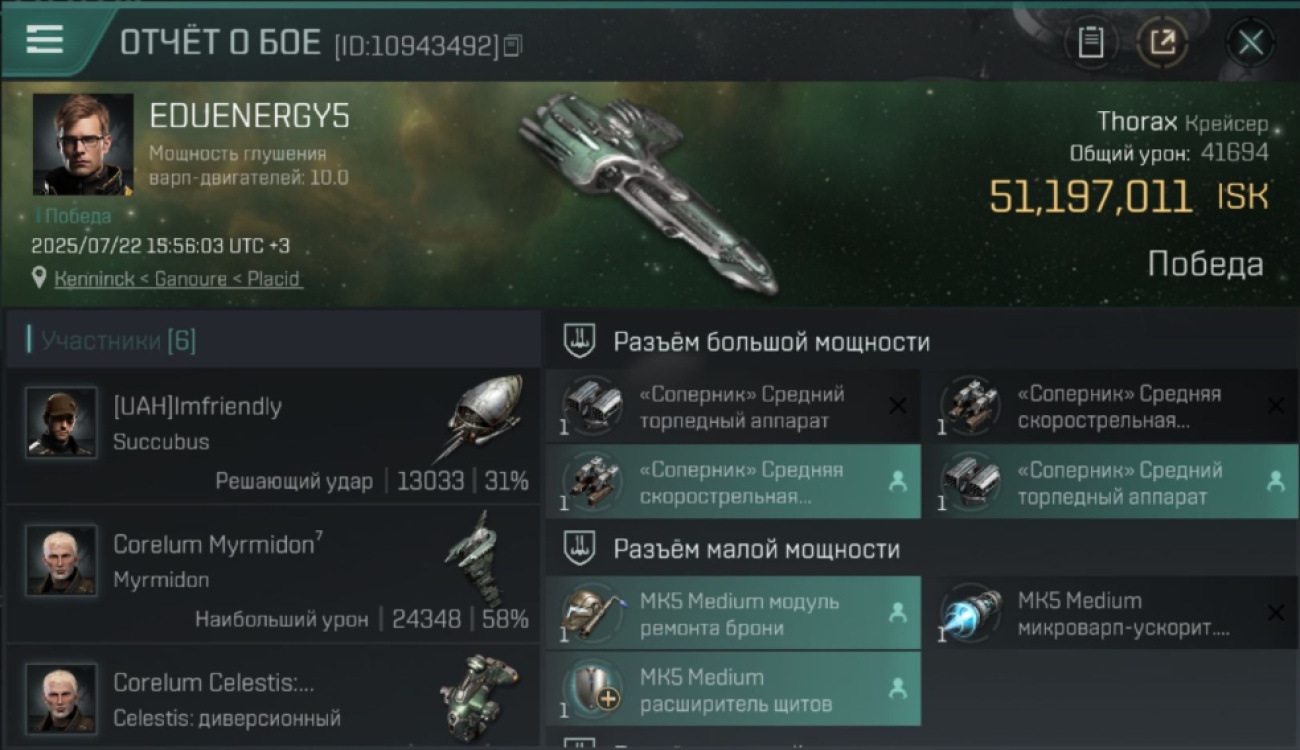Click the X mark on top-left торпедный аппарат
The image size is (1300, 750).
898,405
